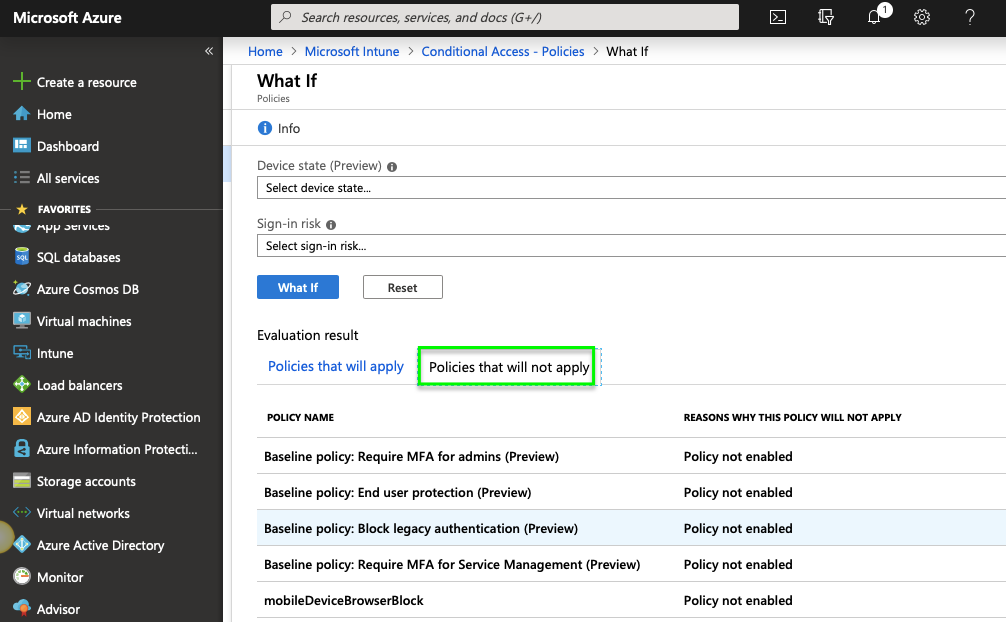
Task: Open the Help question mark icon
Action: [970, 17]
